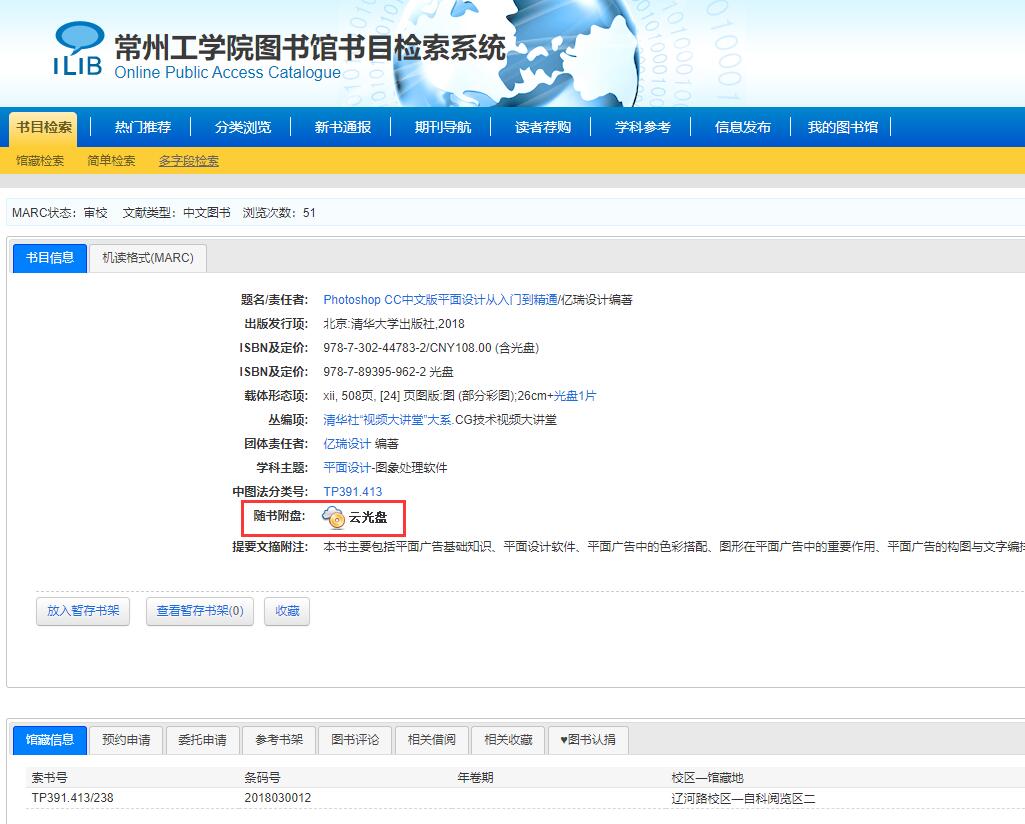Click the 常州工学院图书馆书目检索系统 header title
The width and height of the screenshot is (1025, 824).
pos(310,48)
